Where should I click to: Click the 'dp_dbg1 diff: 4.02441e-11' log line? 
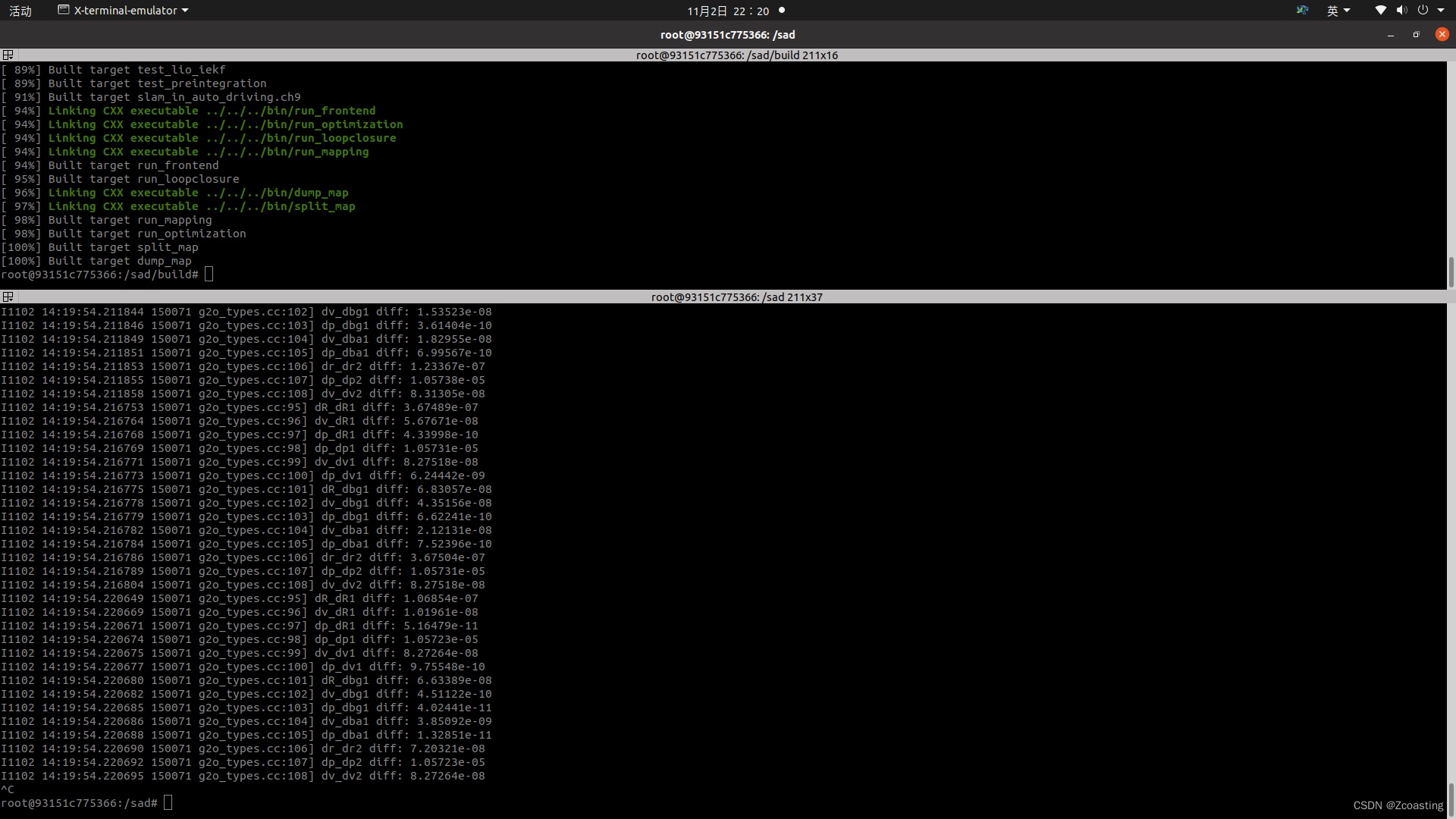point(246,708)
